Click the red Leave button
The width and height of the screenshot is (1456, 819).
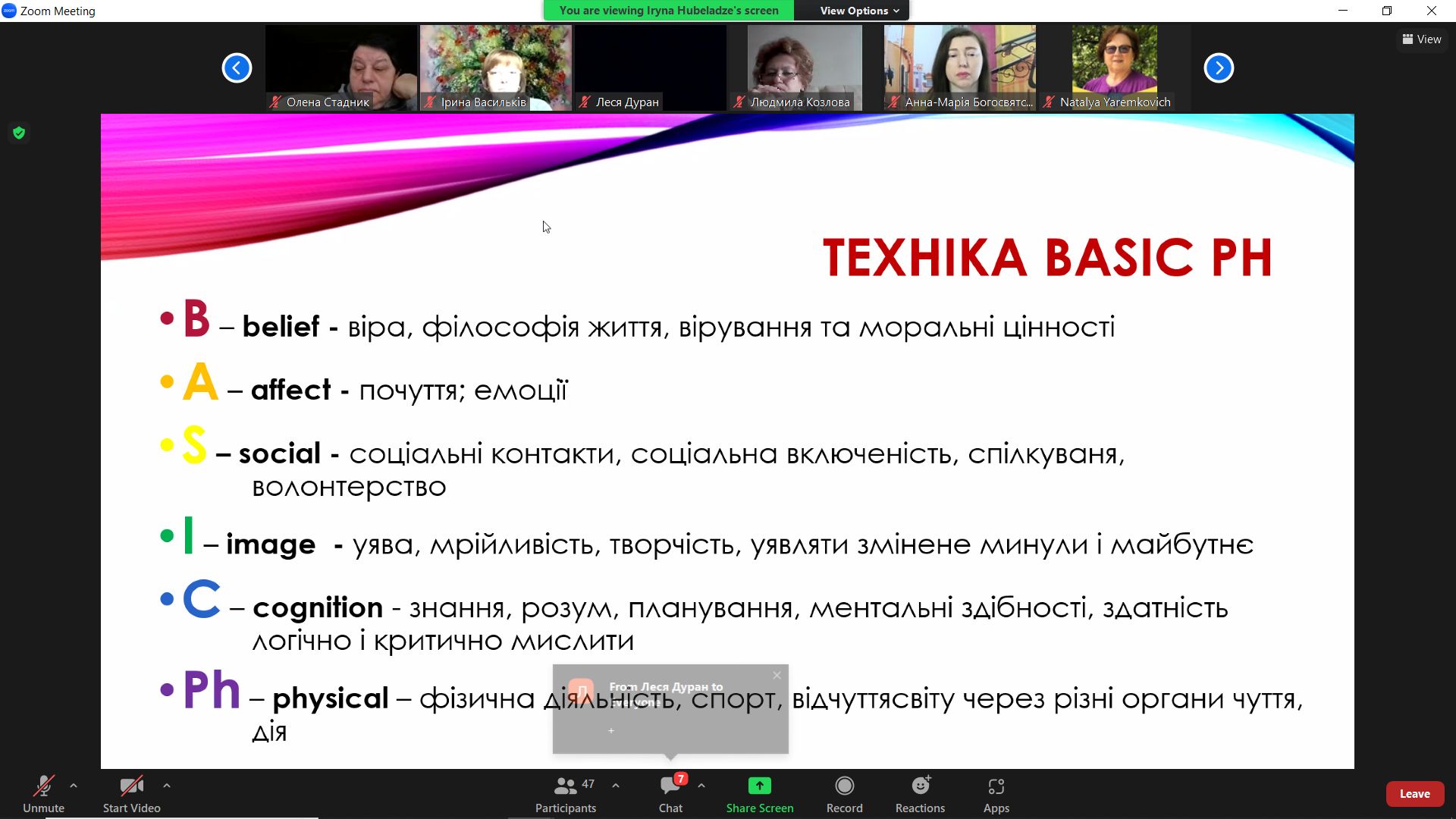click(1414, 794)
